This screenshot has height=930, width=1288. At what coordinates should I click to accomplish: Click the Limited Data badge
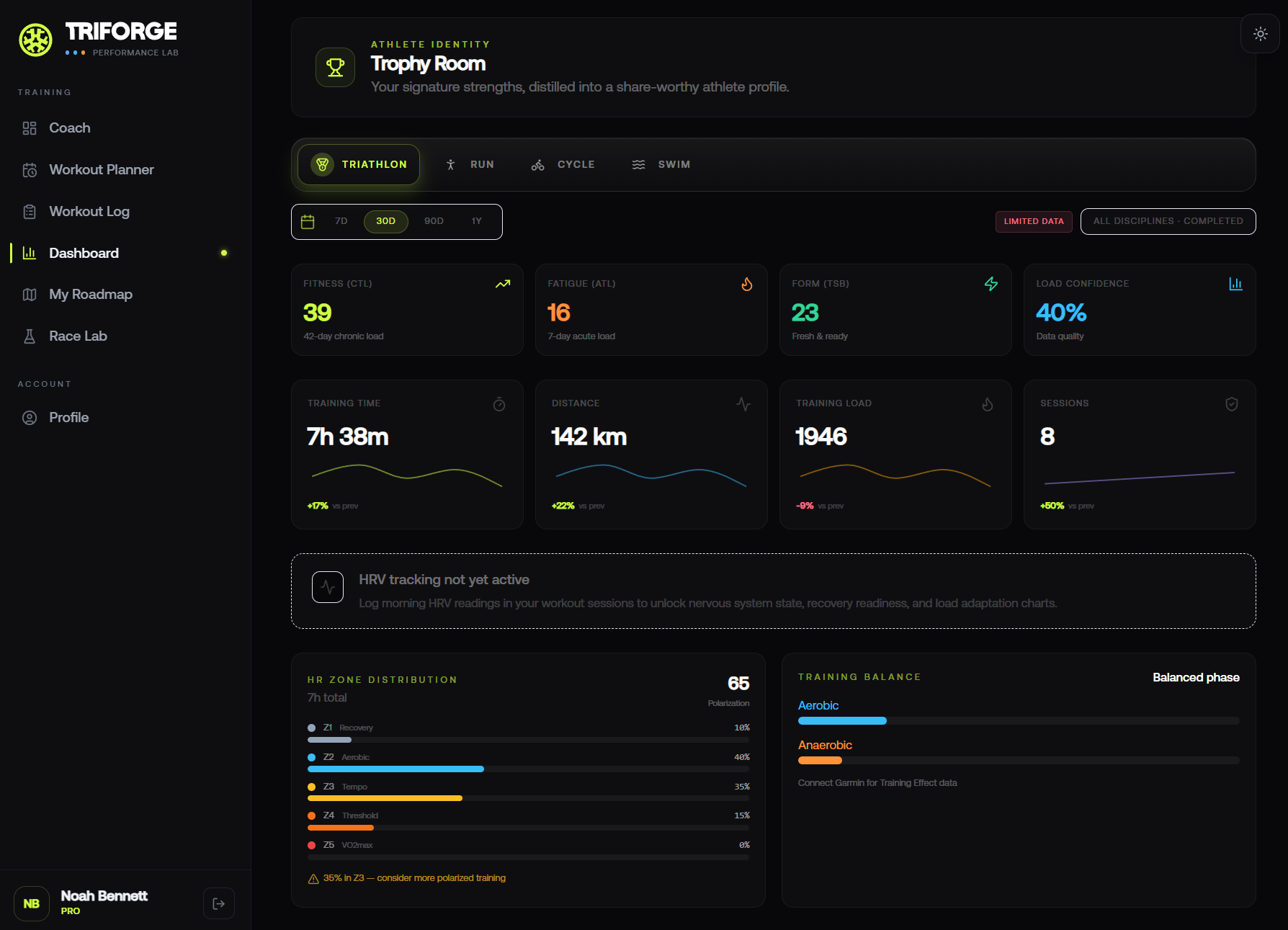(1033, 221)
